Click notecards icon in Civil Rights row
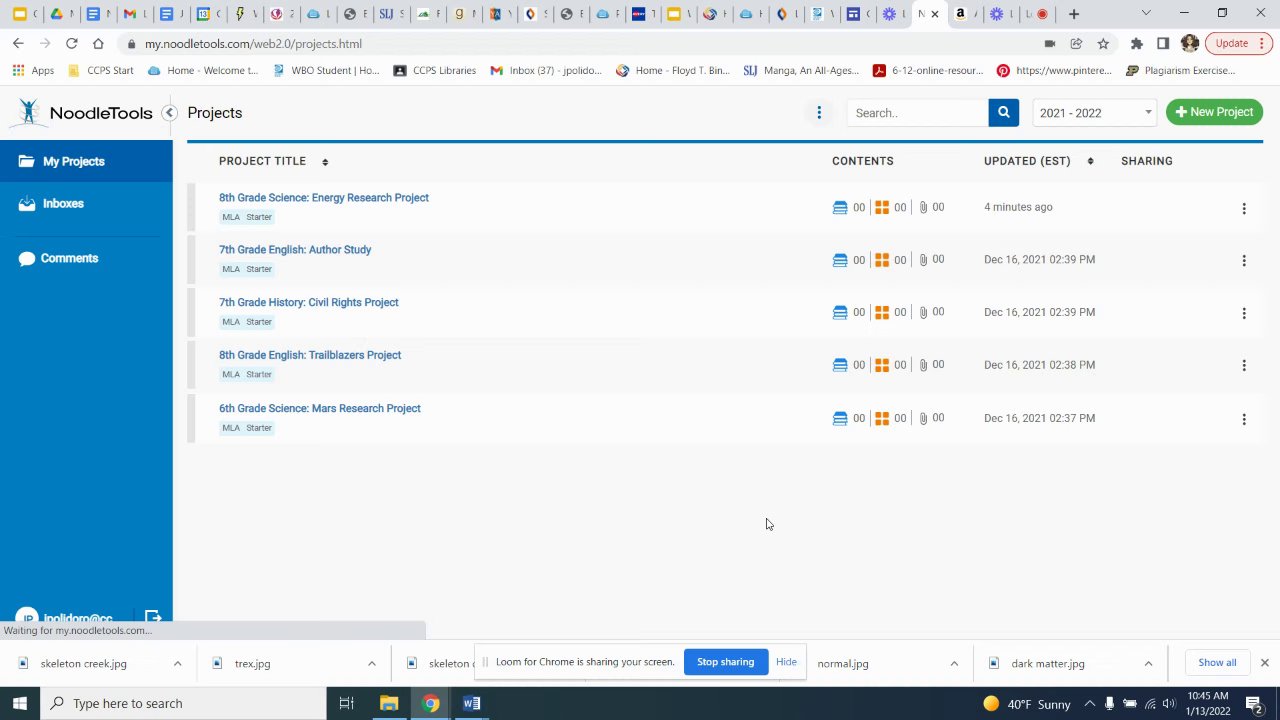Screen dimensions: 1280x720 click(x=882, y=313)
